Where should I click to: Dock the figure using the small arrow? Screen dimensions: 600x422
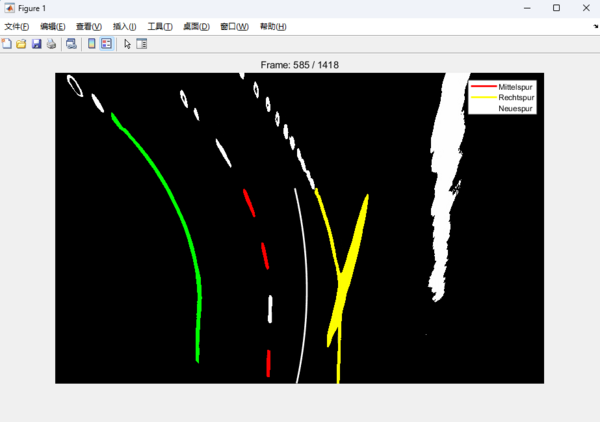pos(594,27)
